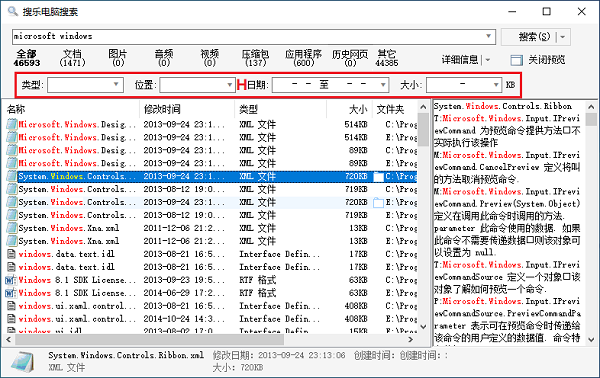
Task: Click XML icon of first Microsoft.Windows.Desig 514KB row
Action: coord(12,124)
